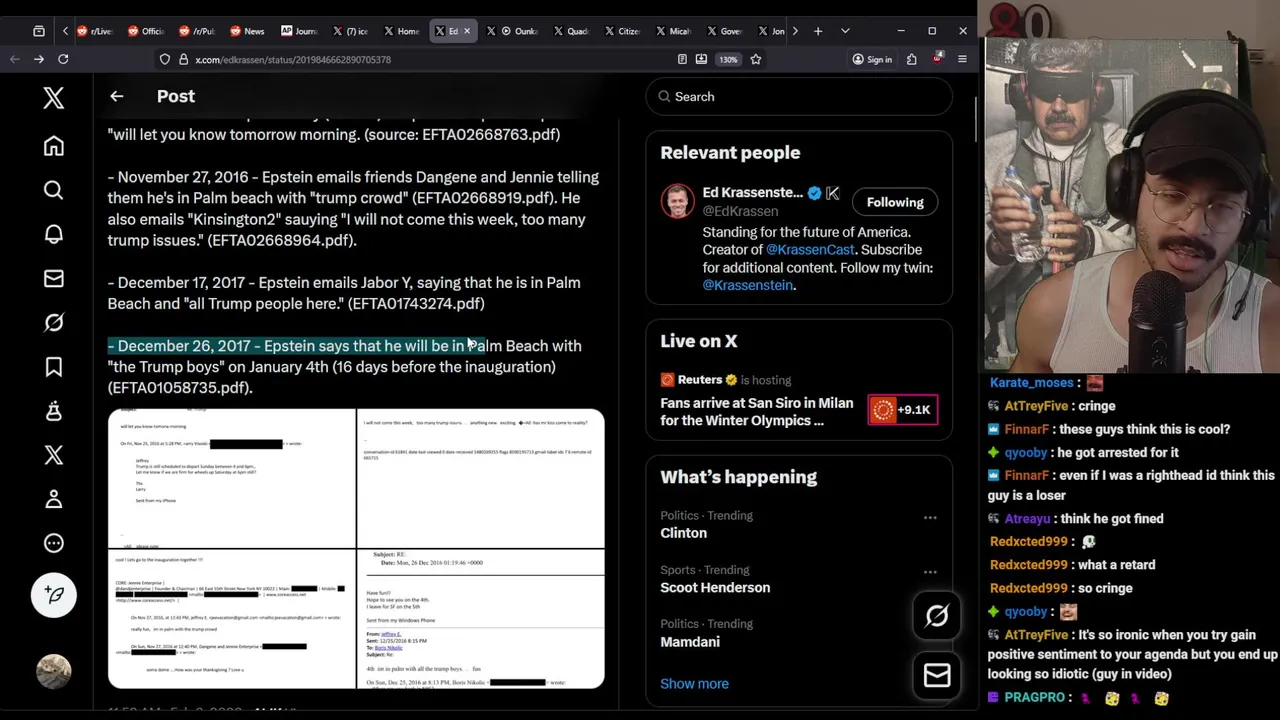Open bottom-left email image in post

point(231,619)
